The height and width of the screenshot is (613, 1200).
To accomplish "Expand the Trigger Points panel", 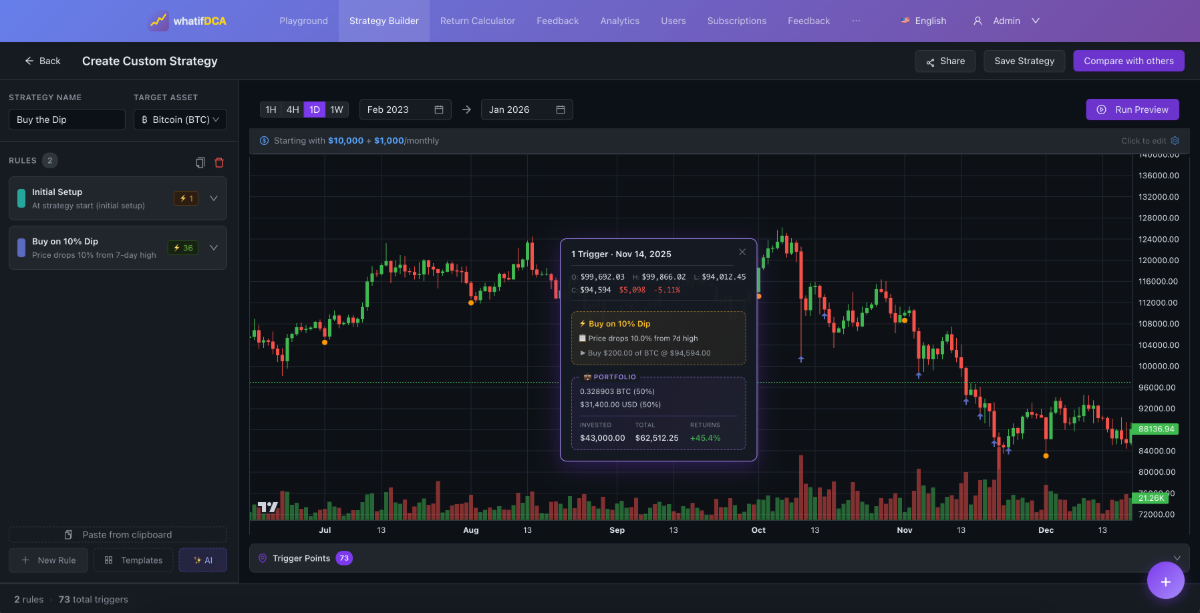I will click(x=1176, y=558).
